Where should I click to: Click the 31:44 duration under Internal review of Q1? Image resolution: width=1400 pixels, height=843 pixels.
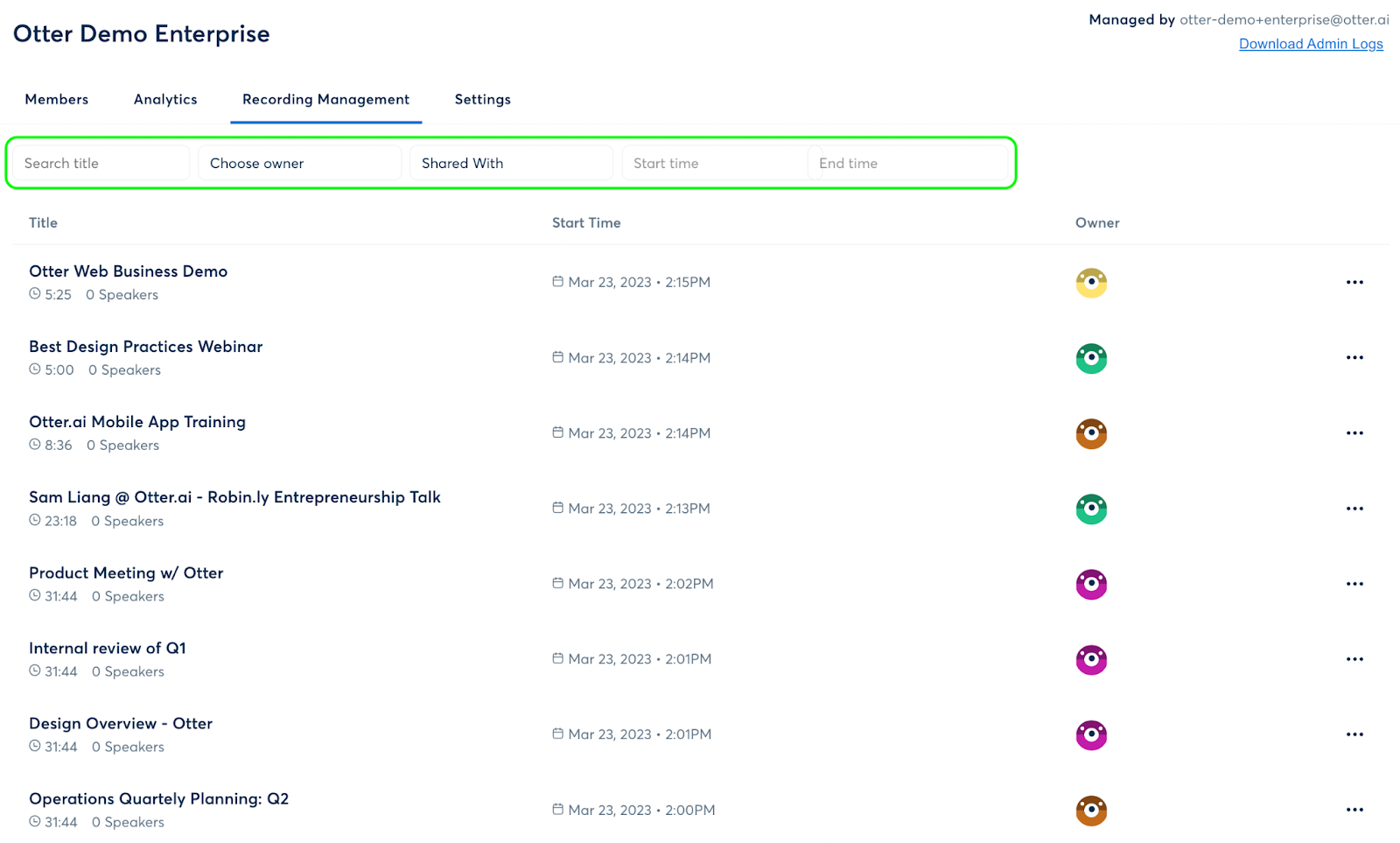(61, 671)
